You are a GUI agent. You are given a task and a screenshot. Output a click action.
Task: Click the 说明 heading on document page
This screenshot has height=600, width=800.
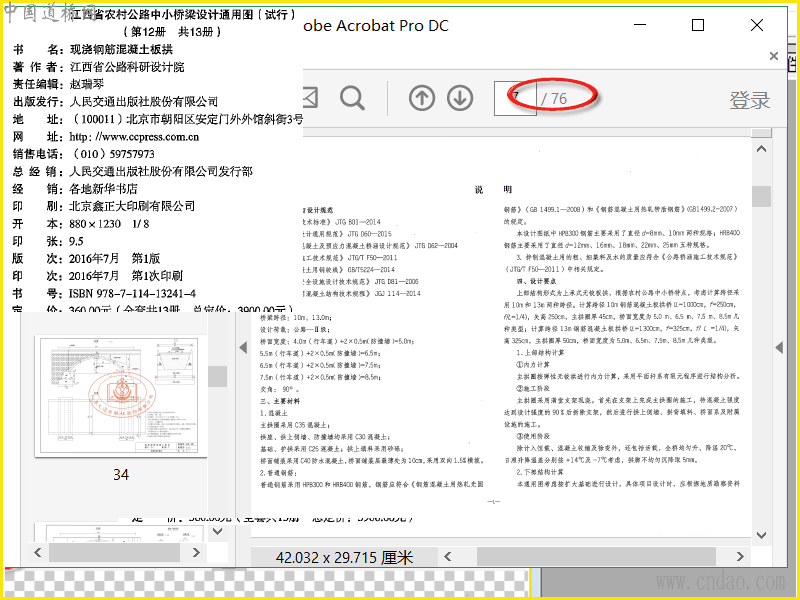point(493,190)
